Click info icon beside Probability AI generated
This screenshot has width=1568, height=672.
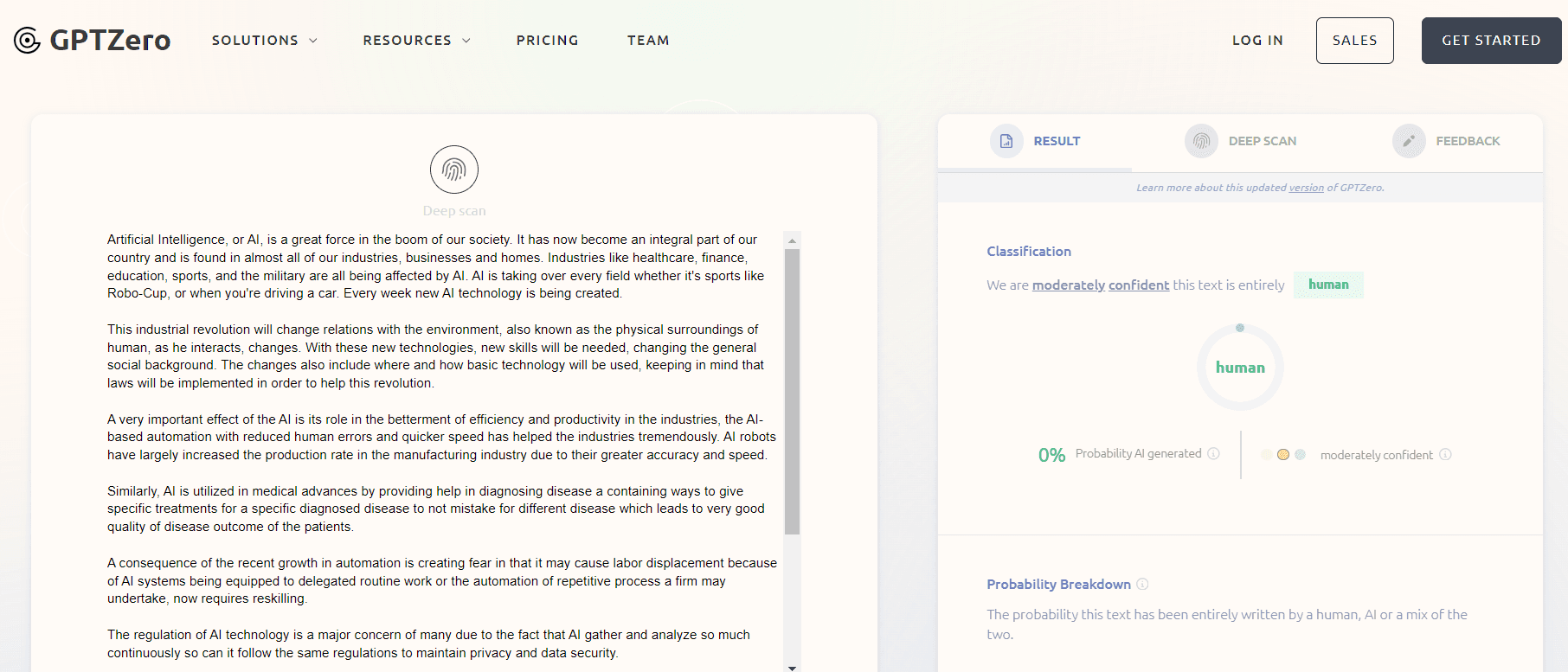click(x=1213, y=454)
